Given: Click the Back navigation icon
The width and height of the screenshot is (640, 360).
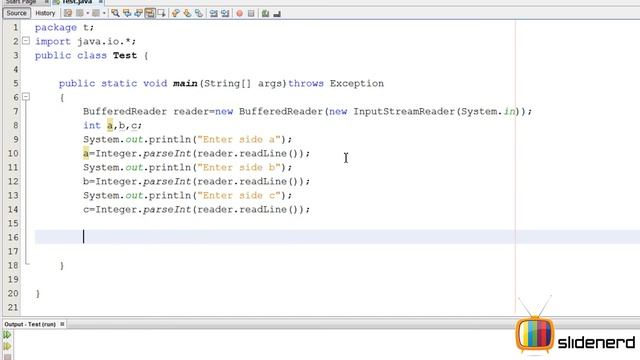Looking at the screenshot, I should click(x=80, y=13).
